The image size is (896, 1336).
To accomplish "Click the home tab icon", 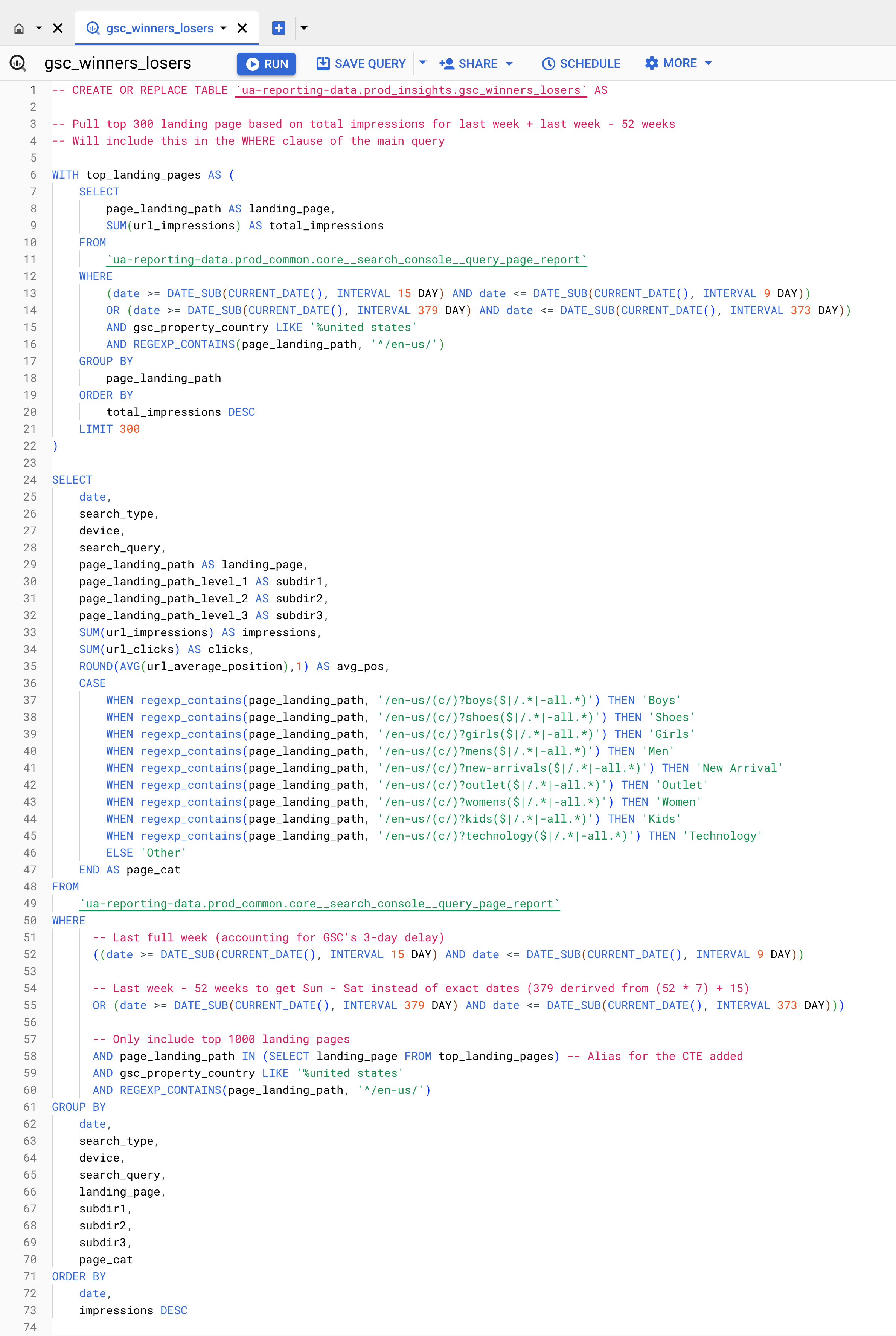I will click(19, 29).
